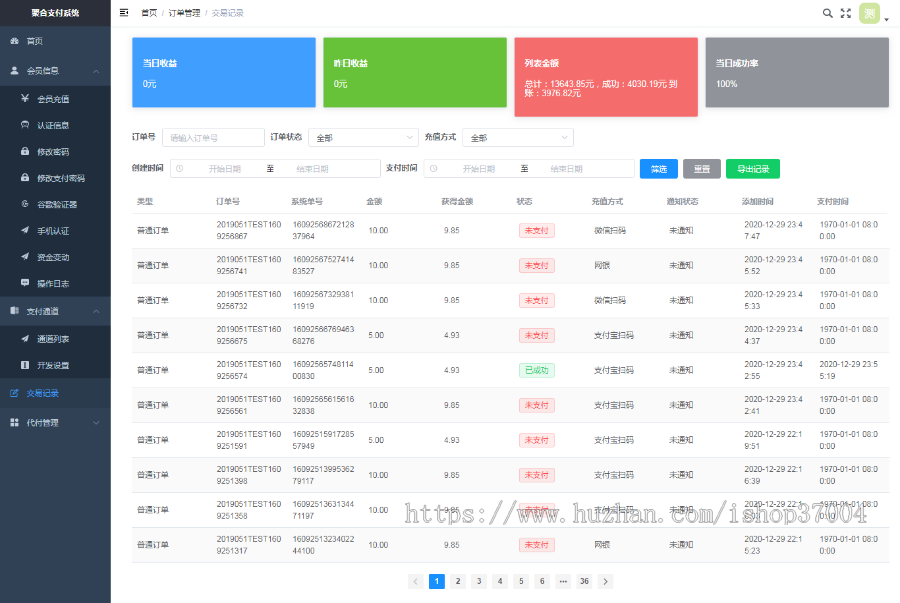Go to page 2 in pagination
Image resolution: width=900 pixels, height=603 pixels.
point(458,581)
